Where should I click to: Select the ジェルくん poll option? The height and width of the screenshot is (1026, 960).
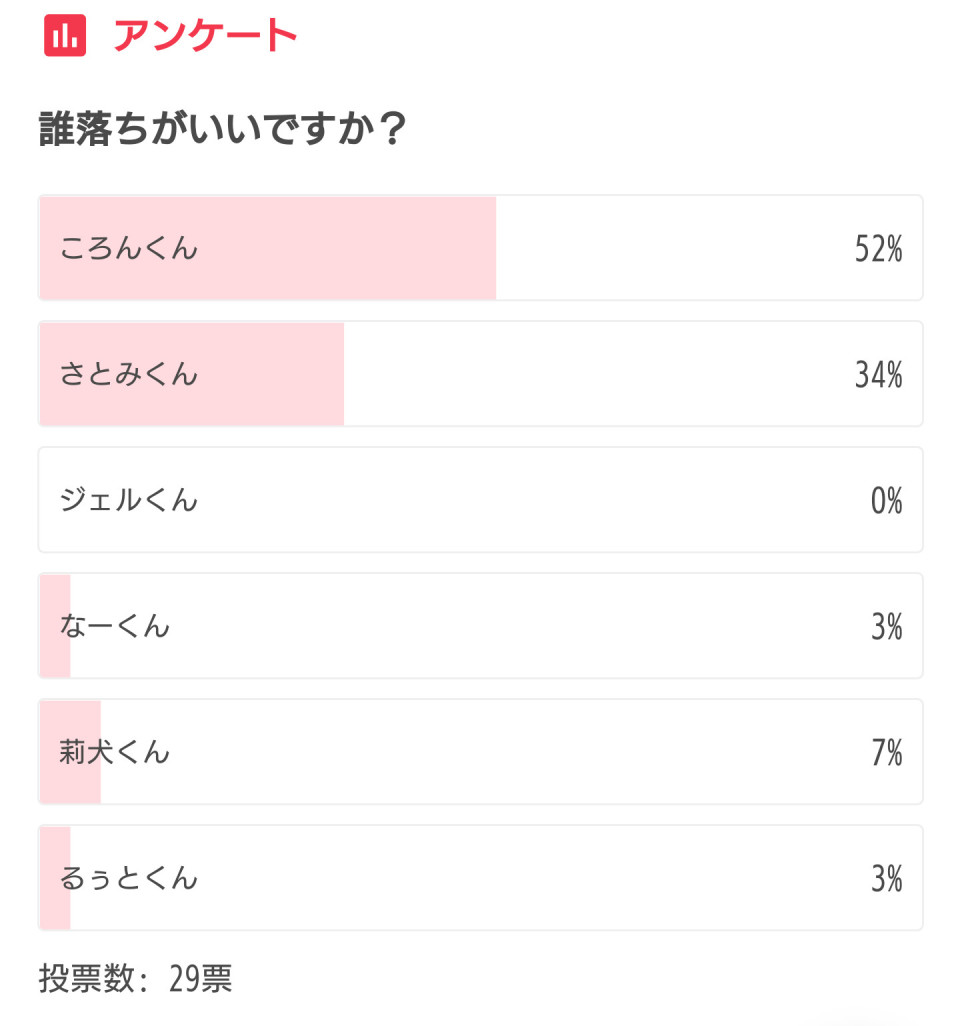[480, 500]
